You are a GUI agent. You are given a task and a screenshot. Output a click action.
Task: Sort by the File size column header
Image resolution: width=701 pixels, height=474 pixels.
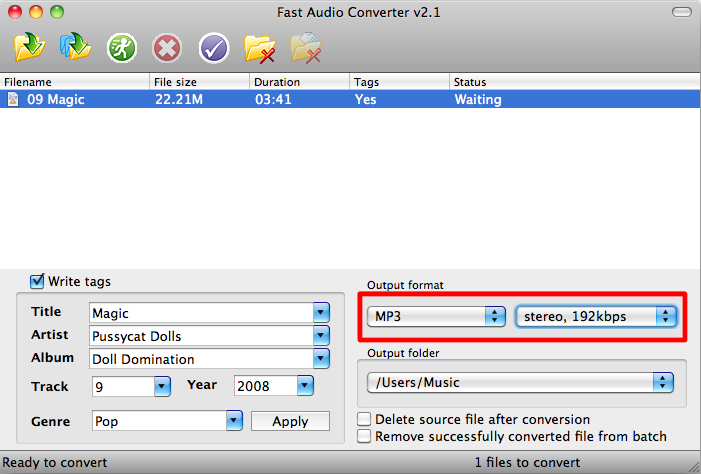tap(199, 82)
